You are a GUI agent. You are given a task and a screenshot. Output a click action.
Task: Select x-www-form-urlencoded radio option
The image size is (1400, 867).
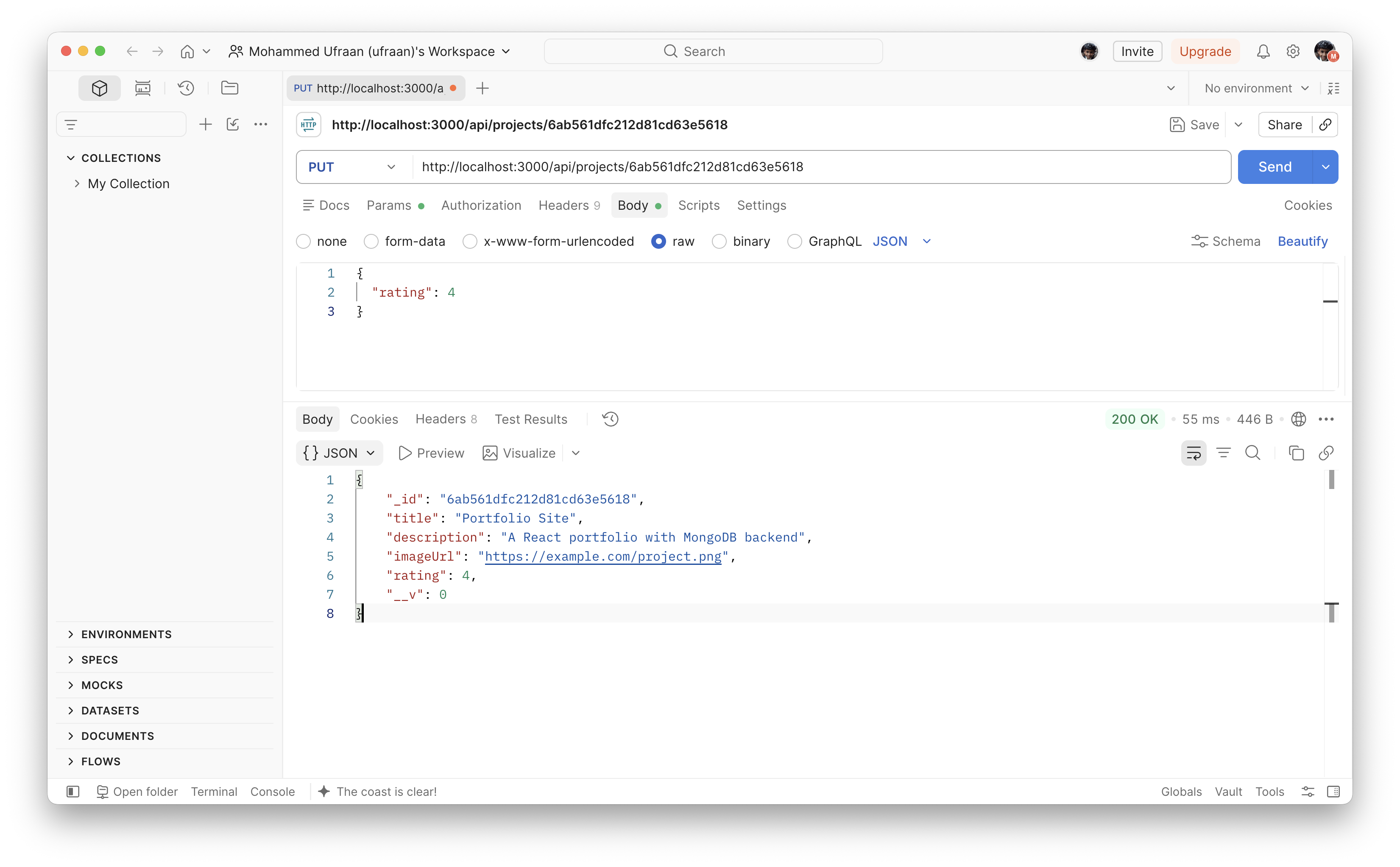pyautogui.click(x=470, y=242)
